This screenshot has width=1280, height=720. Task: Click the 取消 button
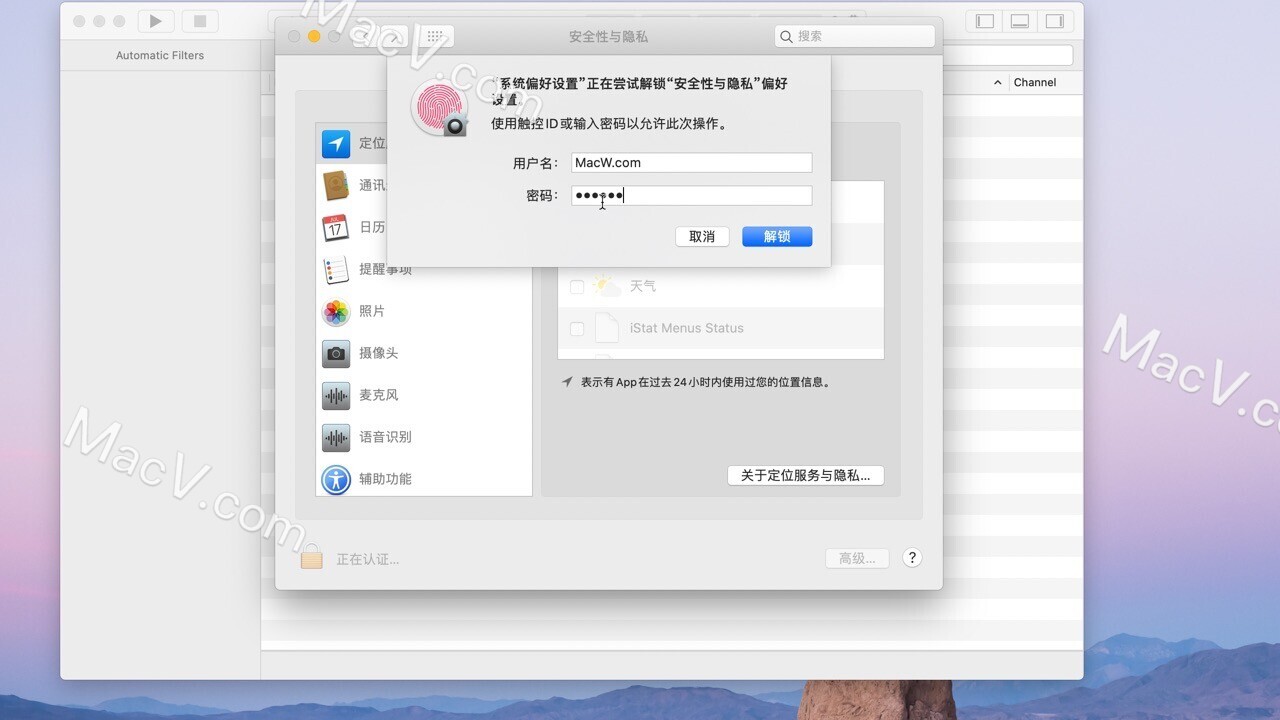(702, 237)
